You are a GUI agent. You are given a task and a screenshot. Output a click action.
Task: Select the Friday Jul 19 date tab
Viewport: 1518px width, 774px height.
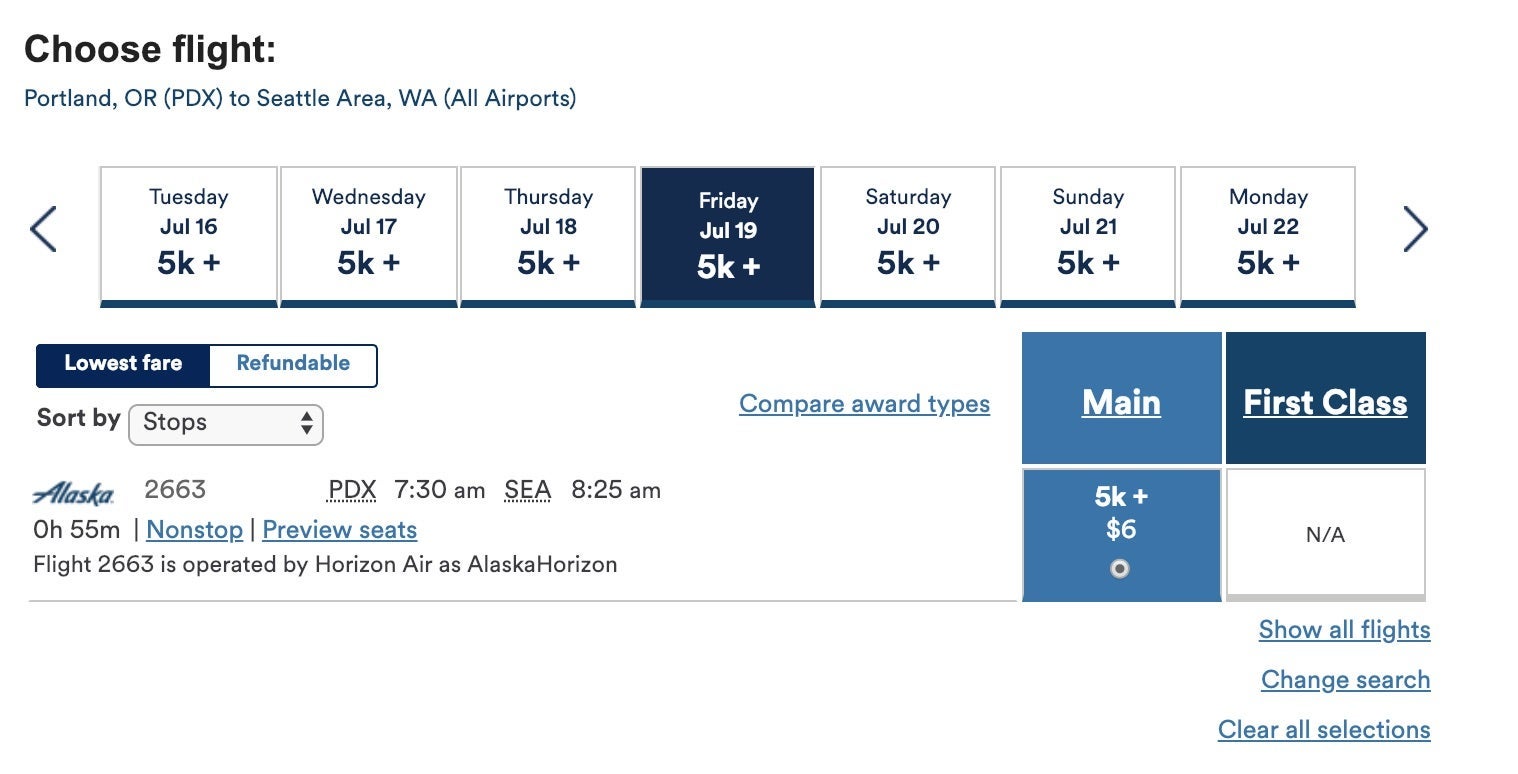click(727, 233)
